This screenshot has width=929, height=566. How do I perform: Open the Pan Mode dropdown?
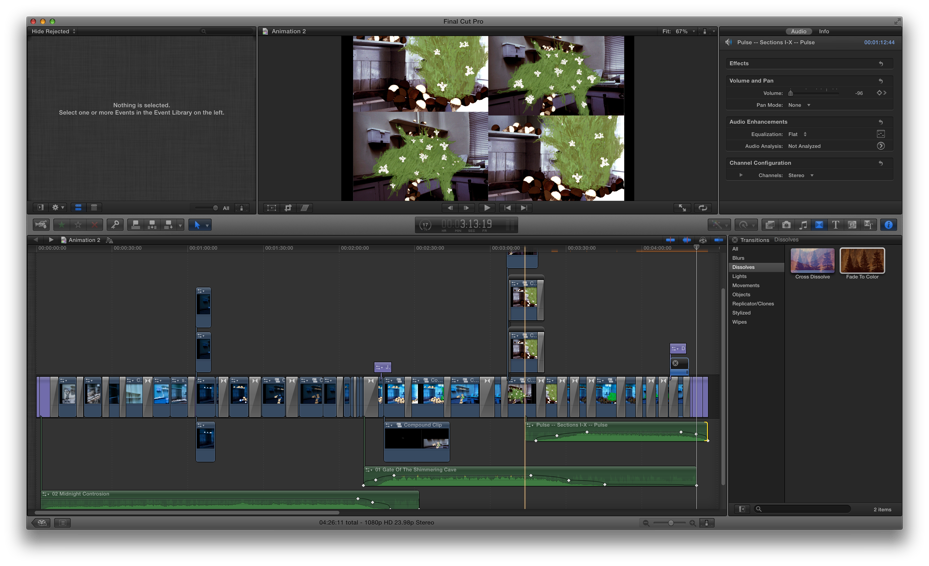pyautogui.click(x=799, y=105)
